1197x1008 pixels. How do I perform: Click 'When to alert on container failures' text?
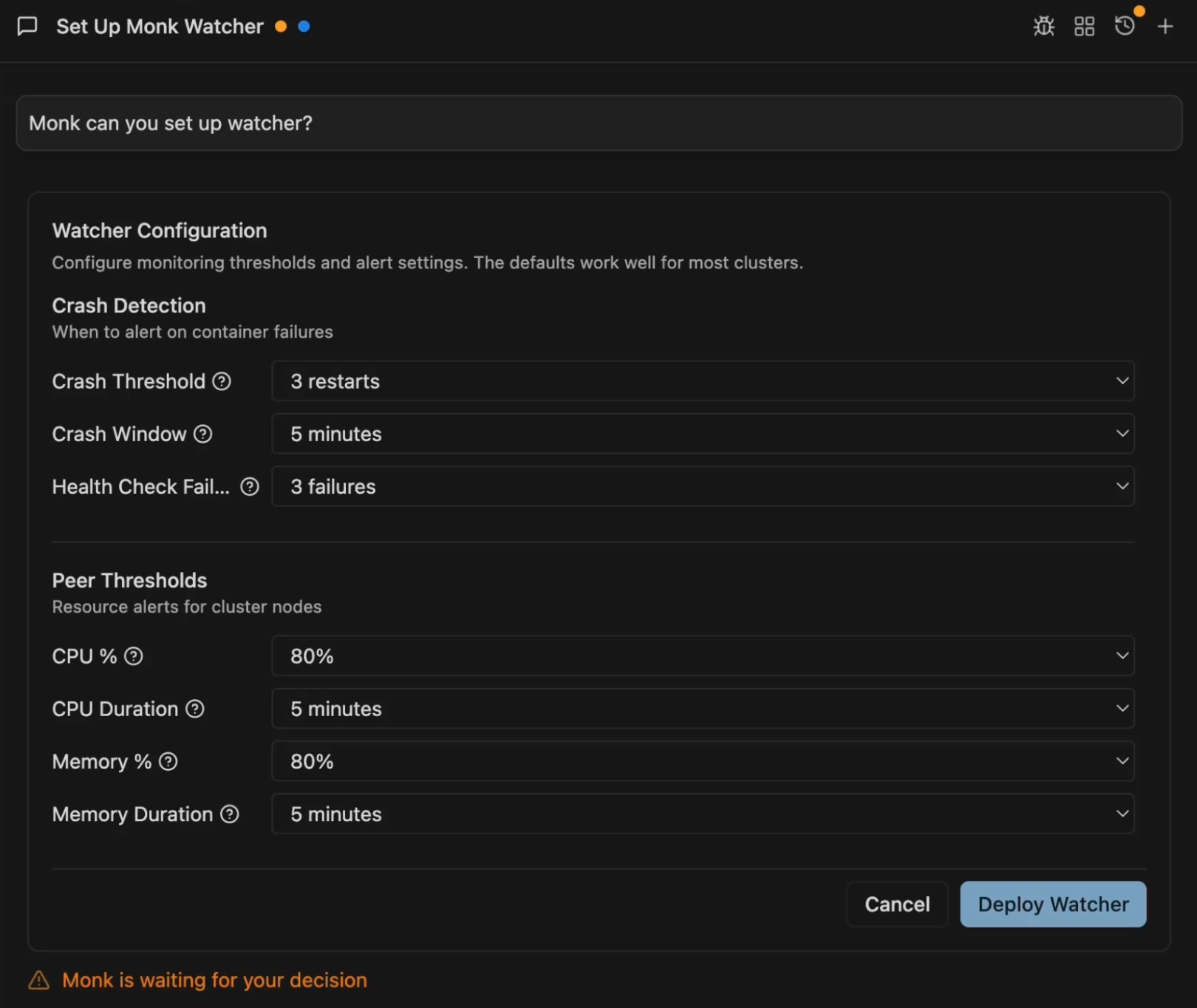pos(192,332)
